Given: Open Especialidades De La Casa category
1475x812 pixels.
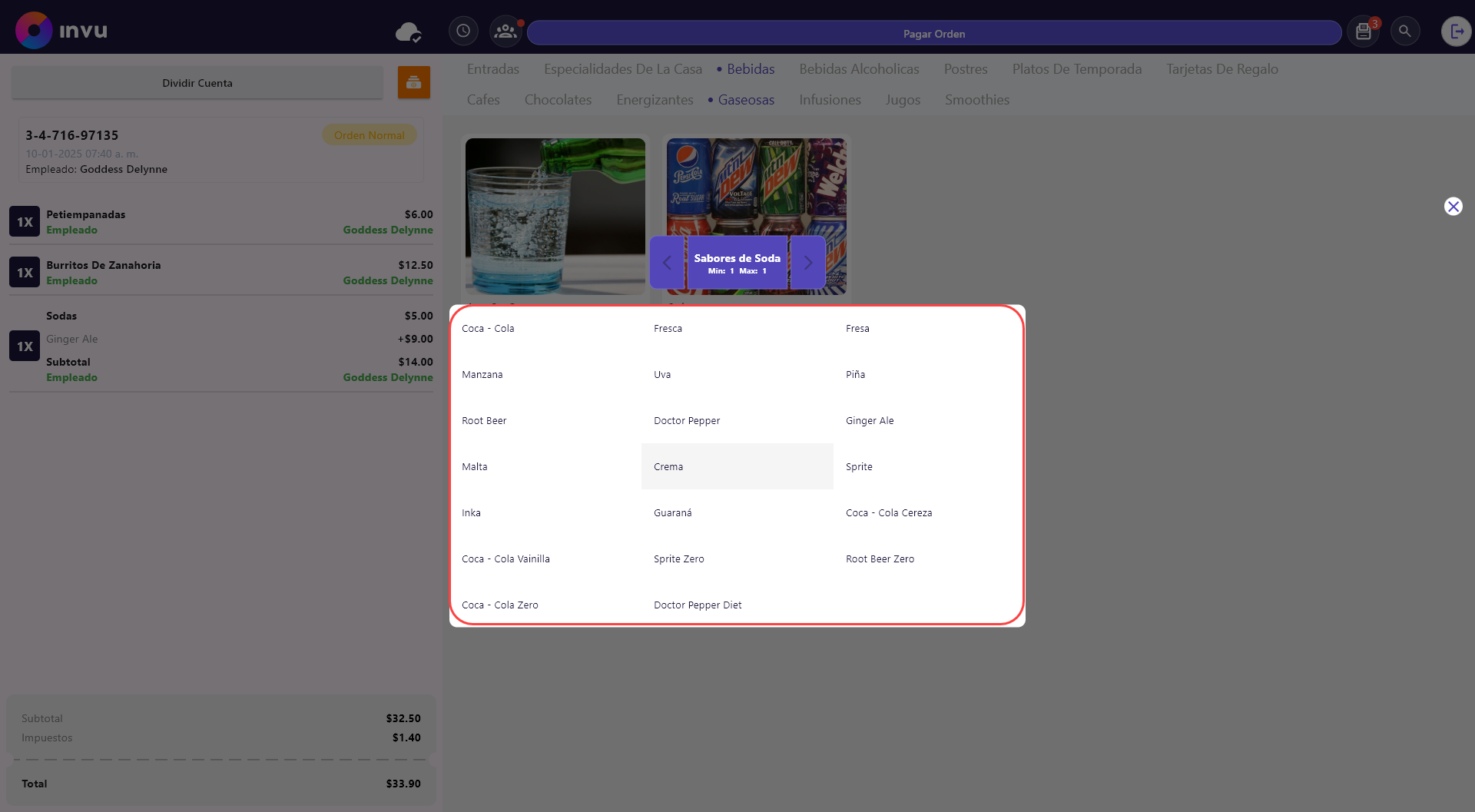Looking at the screenshot, I should pos(623,69).
